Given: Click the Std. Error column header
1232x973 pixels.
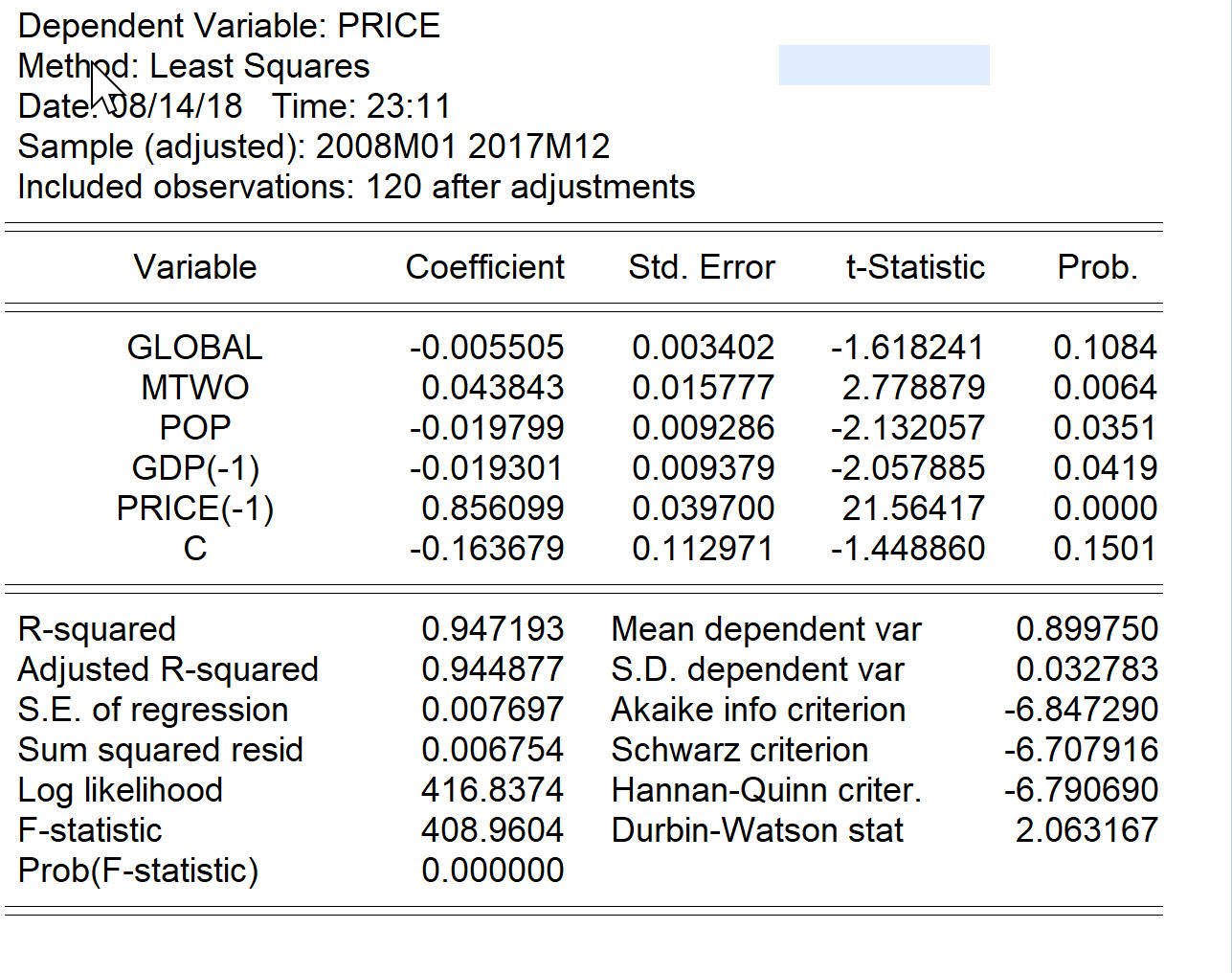Looking at the screenshot, I should (702, 267).
